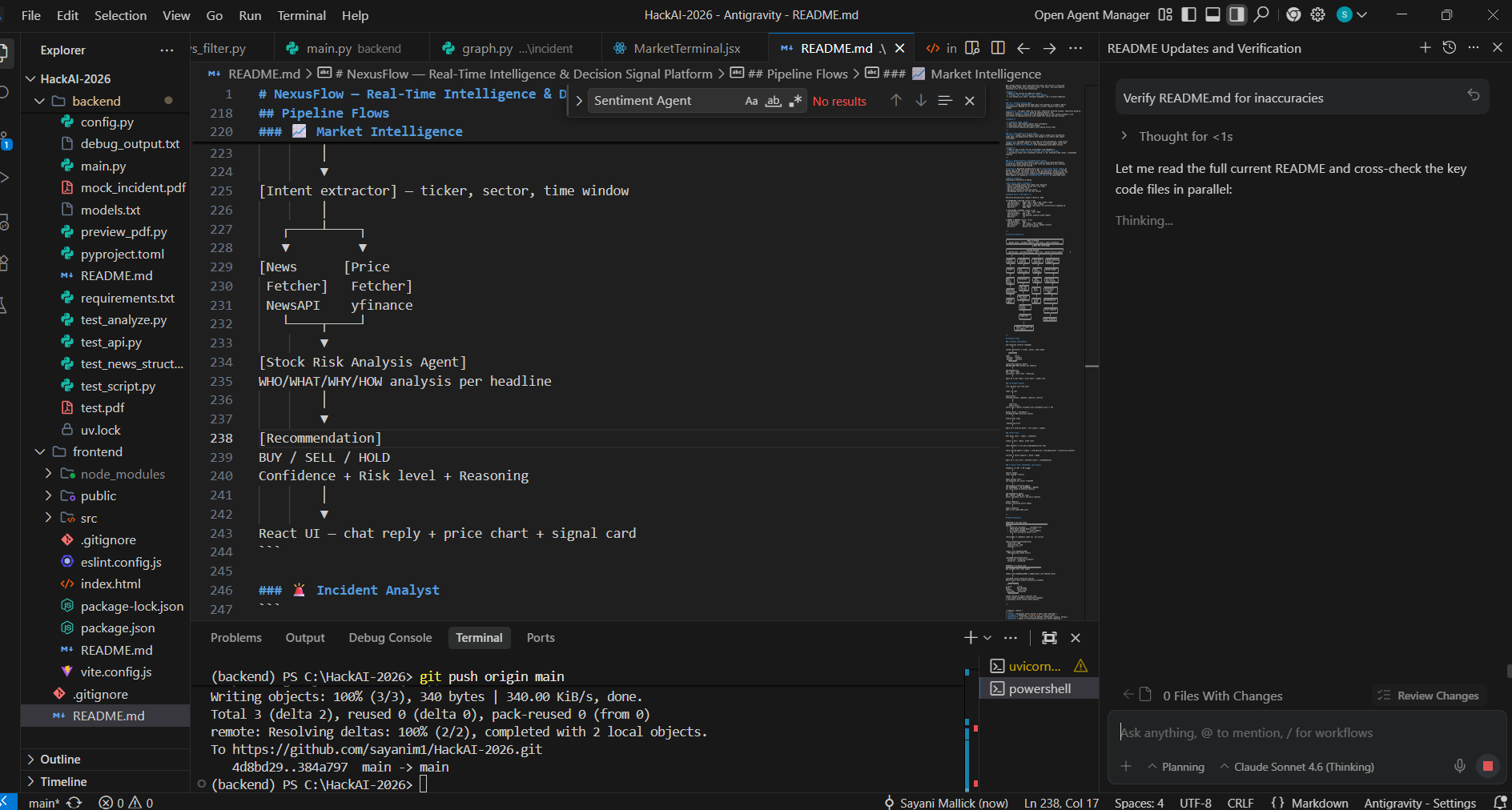This screenshot has height=810, width=1512.
Task: Open chat history clock icon
Action: coord(1450,48)
